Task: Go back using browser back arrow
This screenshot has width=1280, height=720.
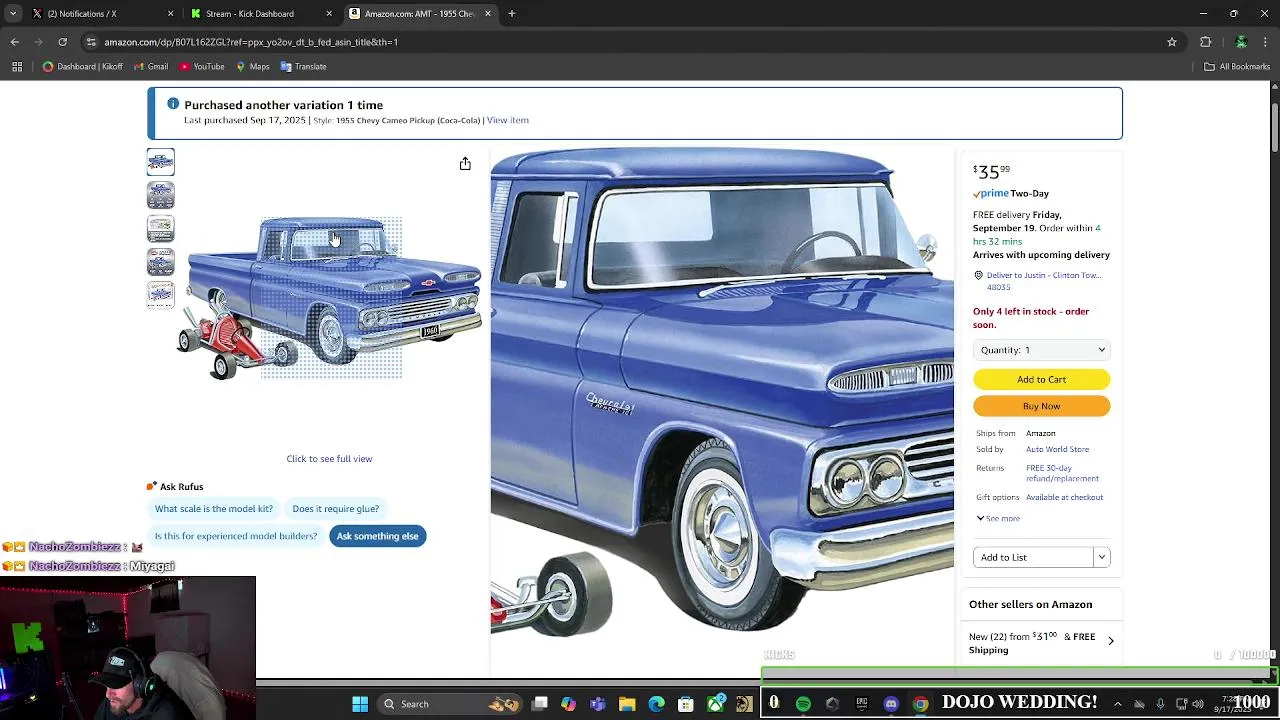Action: pos(15,42)
